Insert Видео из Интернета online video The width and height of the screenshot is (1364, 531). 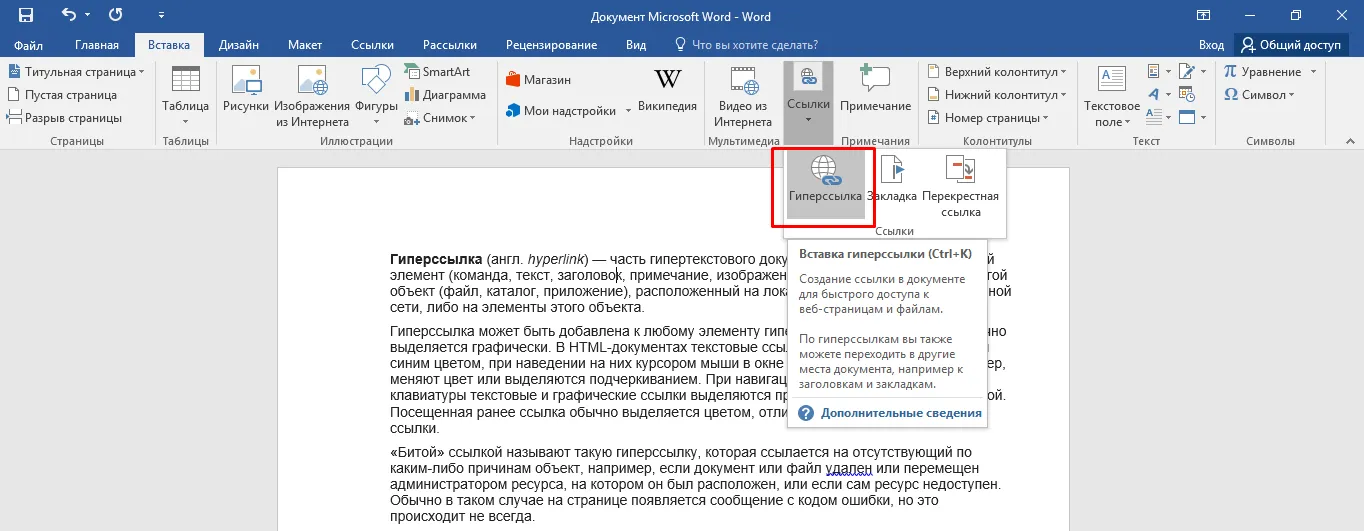click(x=743, y=96)
